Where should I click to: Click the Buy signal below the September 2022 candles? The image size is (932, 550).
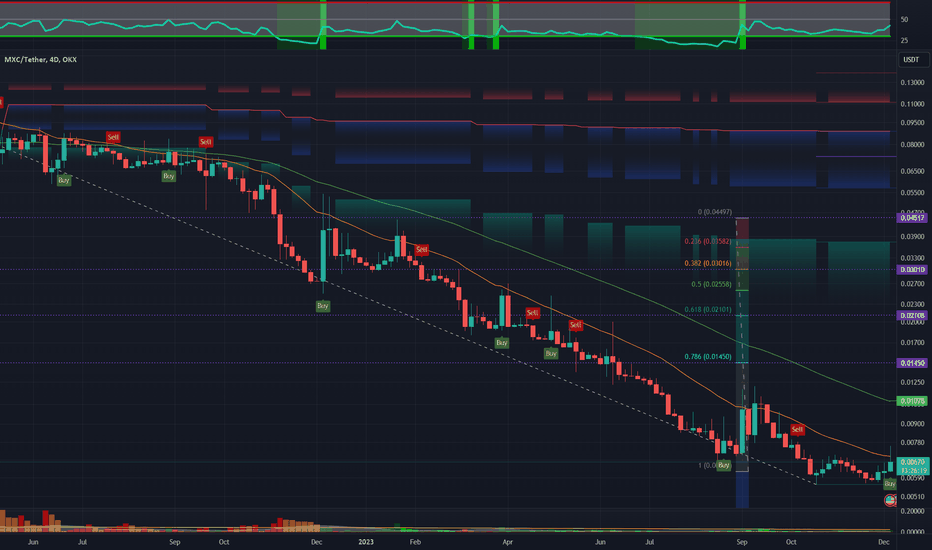[169, 176]
